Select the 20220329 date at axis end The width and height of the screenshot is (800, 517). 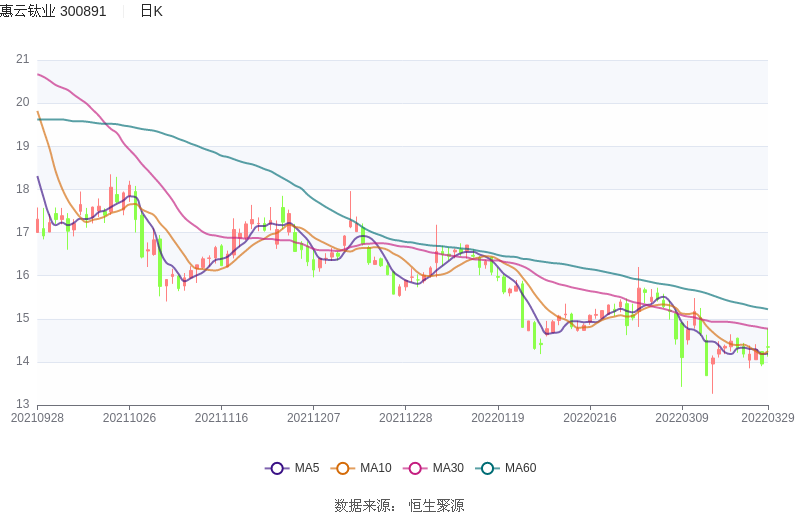point(768,418)
